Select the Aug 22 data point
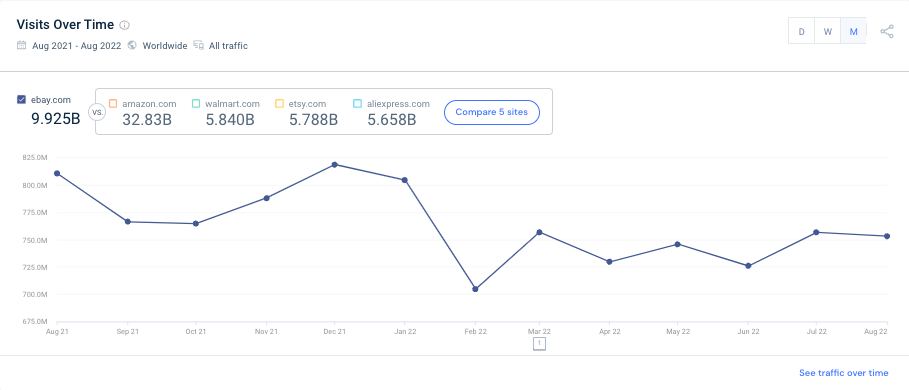 click(887, 236)
